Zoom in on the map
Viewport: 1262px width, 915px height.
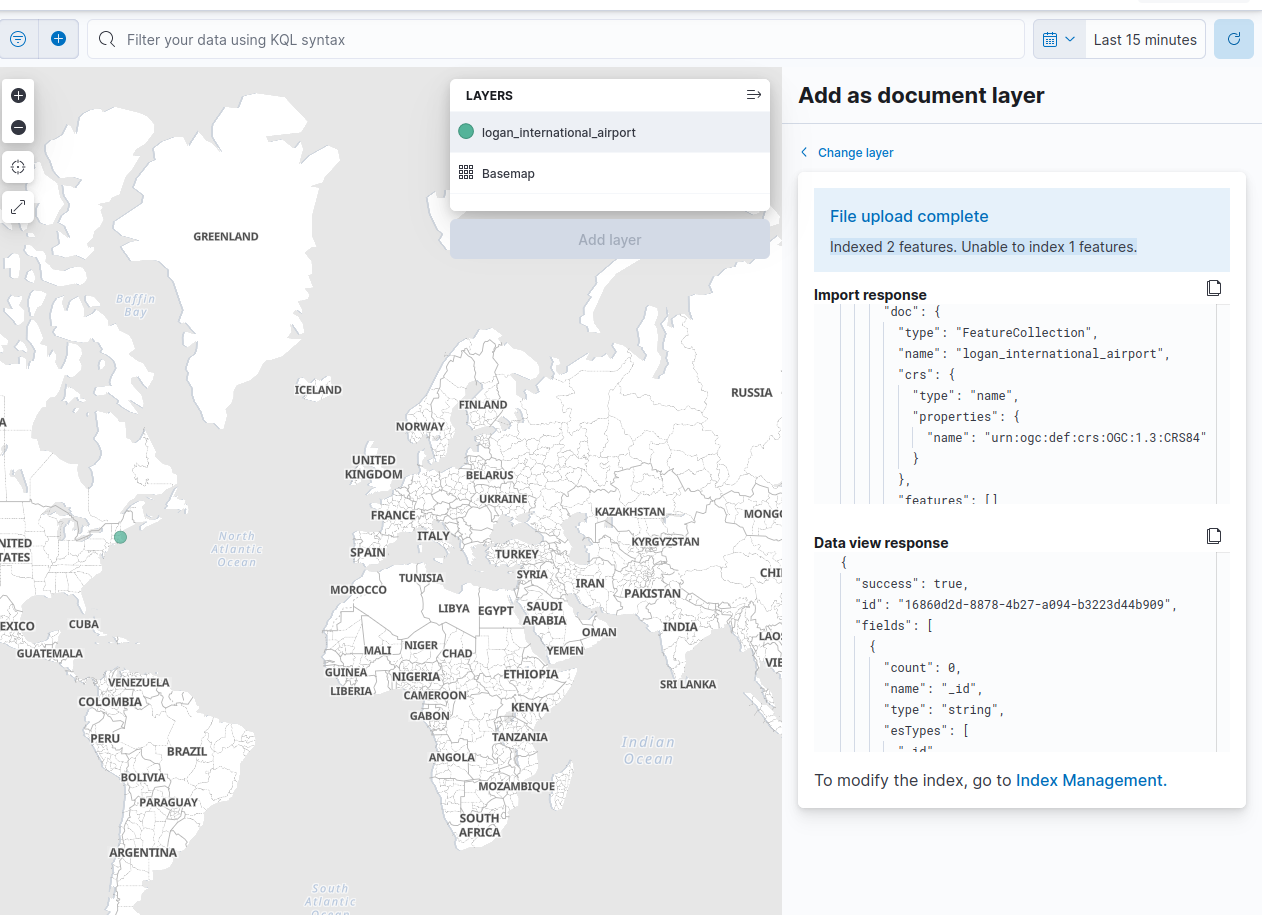(x=18, y=95)
